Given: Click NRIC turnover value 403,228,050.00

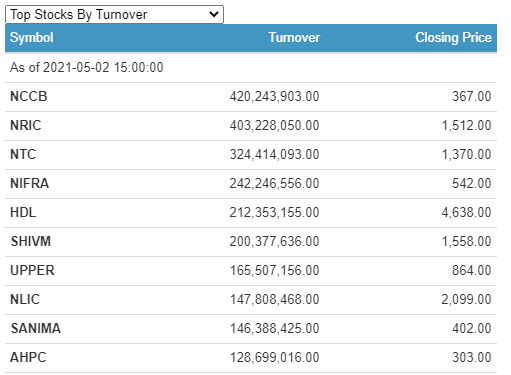Looking at the screenshot, I should [x=274, y=126].
